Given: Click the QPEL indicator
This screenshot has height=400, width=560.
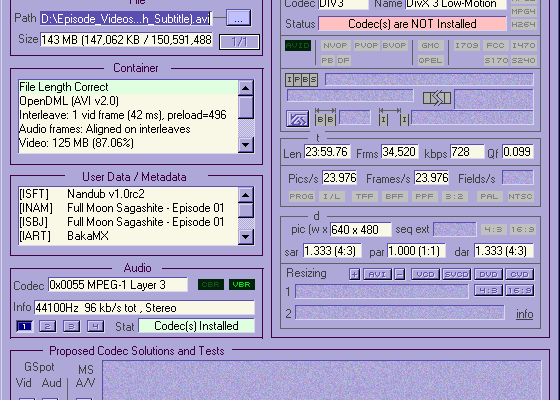Looking at the screenshot, I should point(430,60).
